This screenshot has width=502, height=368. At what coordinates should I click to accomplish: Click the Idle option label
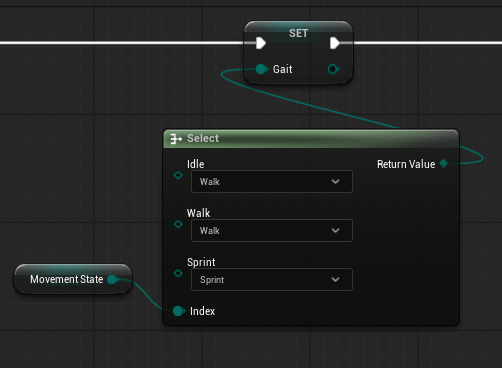tap(196, 164)
